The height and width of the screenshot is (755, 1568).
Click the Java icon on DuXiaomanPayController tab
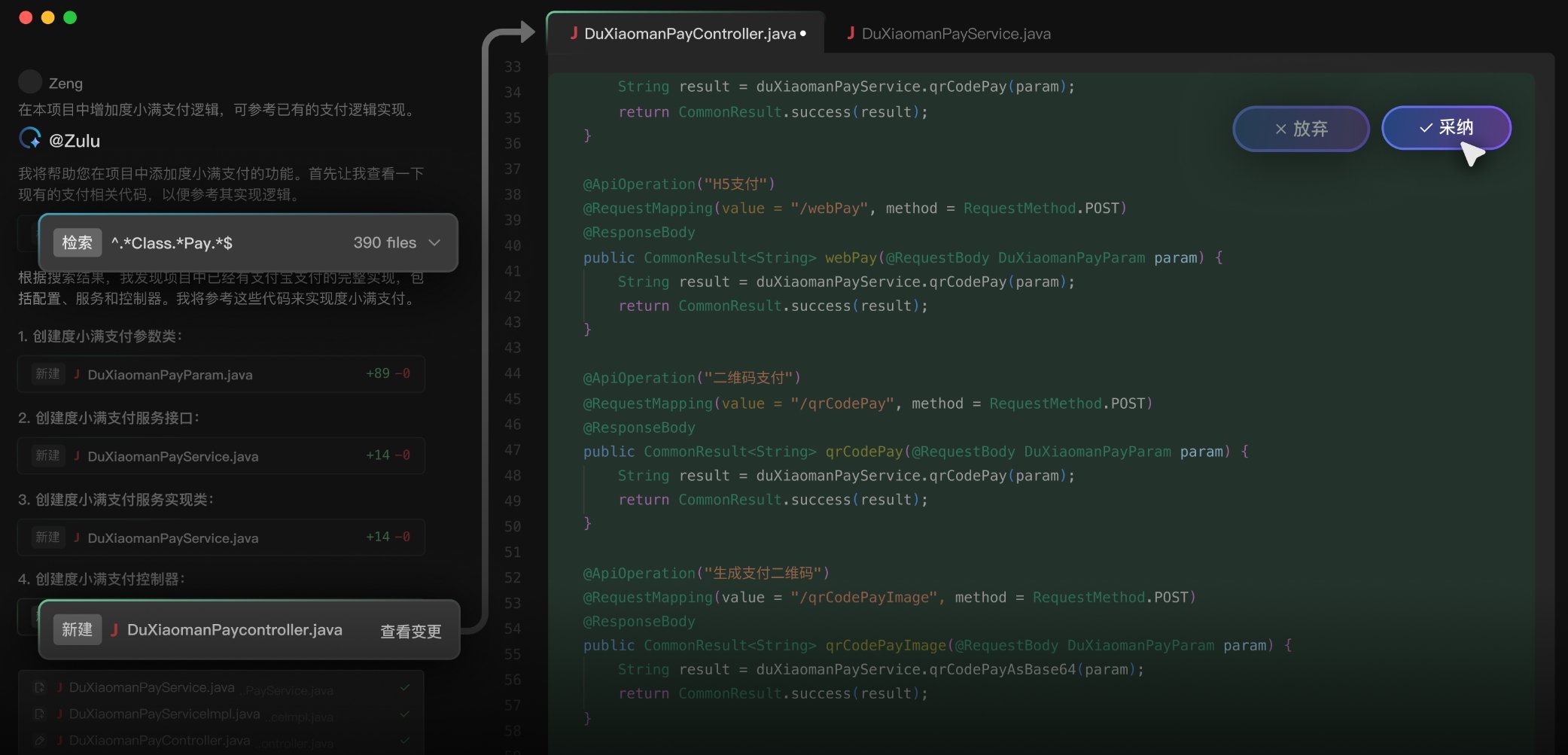pos(574,33)
